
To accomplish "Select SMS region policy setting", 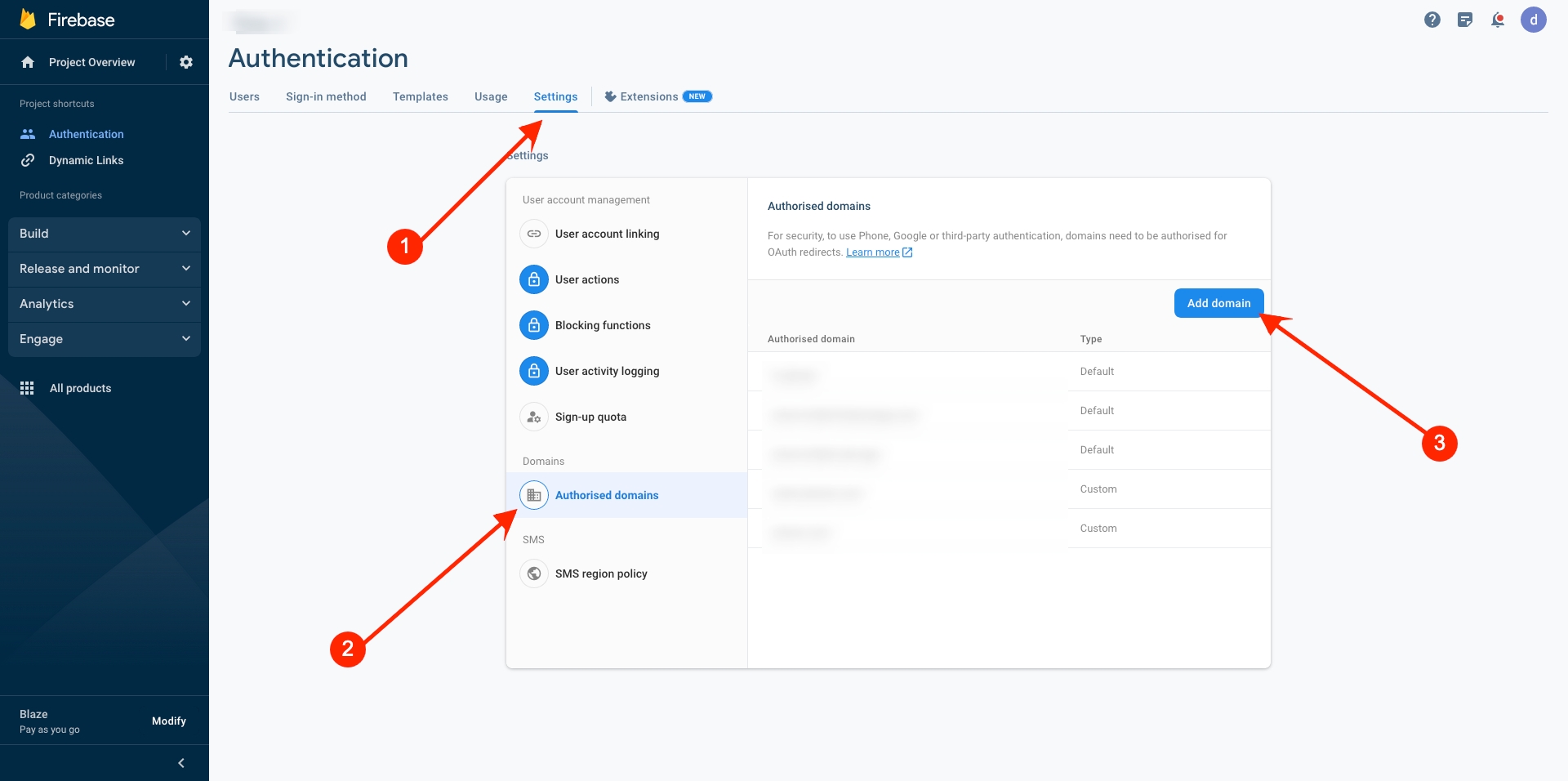I will click(x=601, y=573).
